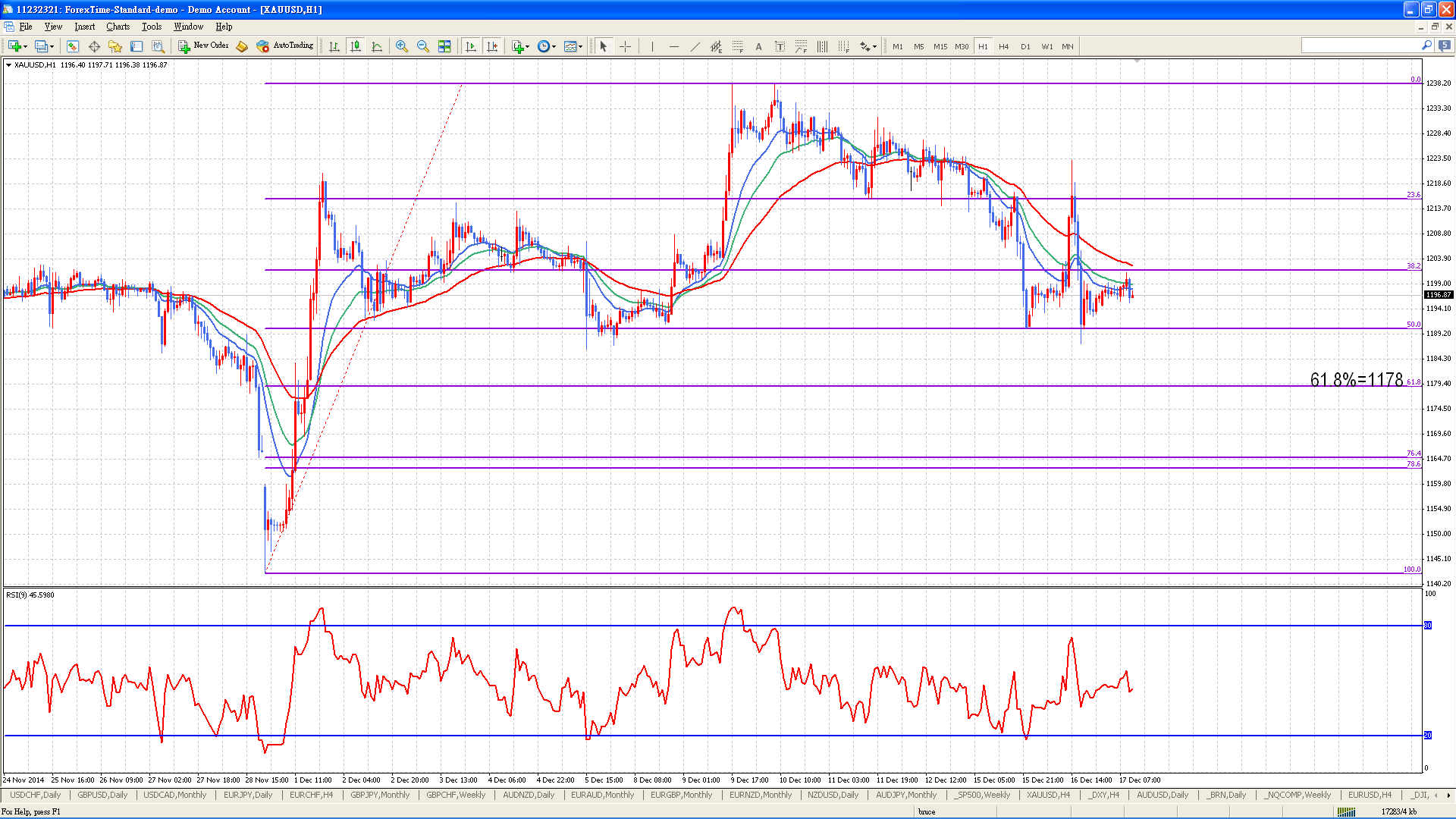Screen dimensions: 1456x819
Task: Toggle chart auto scroll
Action: 471,46
